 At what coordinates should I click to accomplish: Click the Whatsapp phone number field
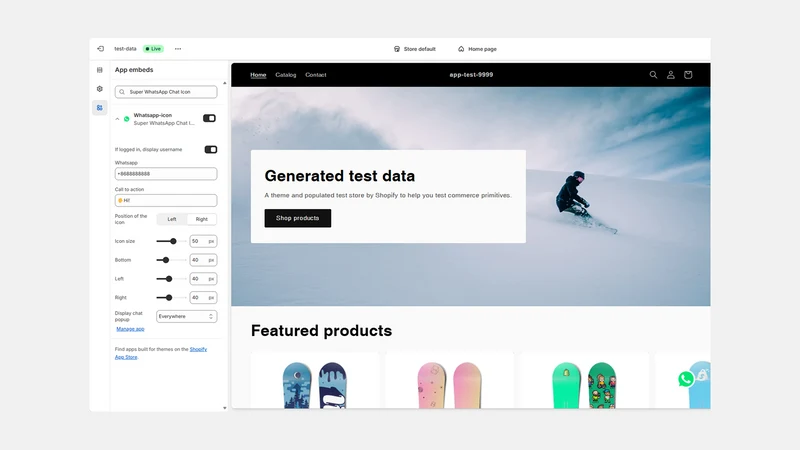point(166,174)
